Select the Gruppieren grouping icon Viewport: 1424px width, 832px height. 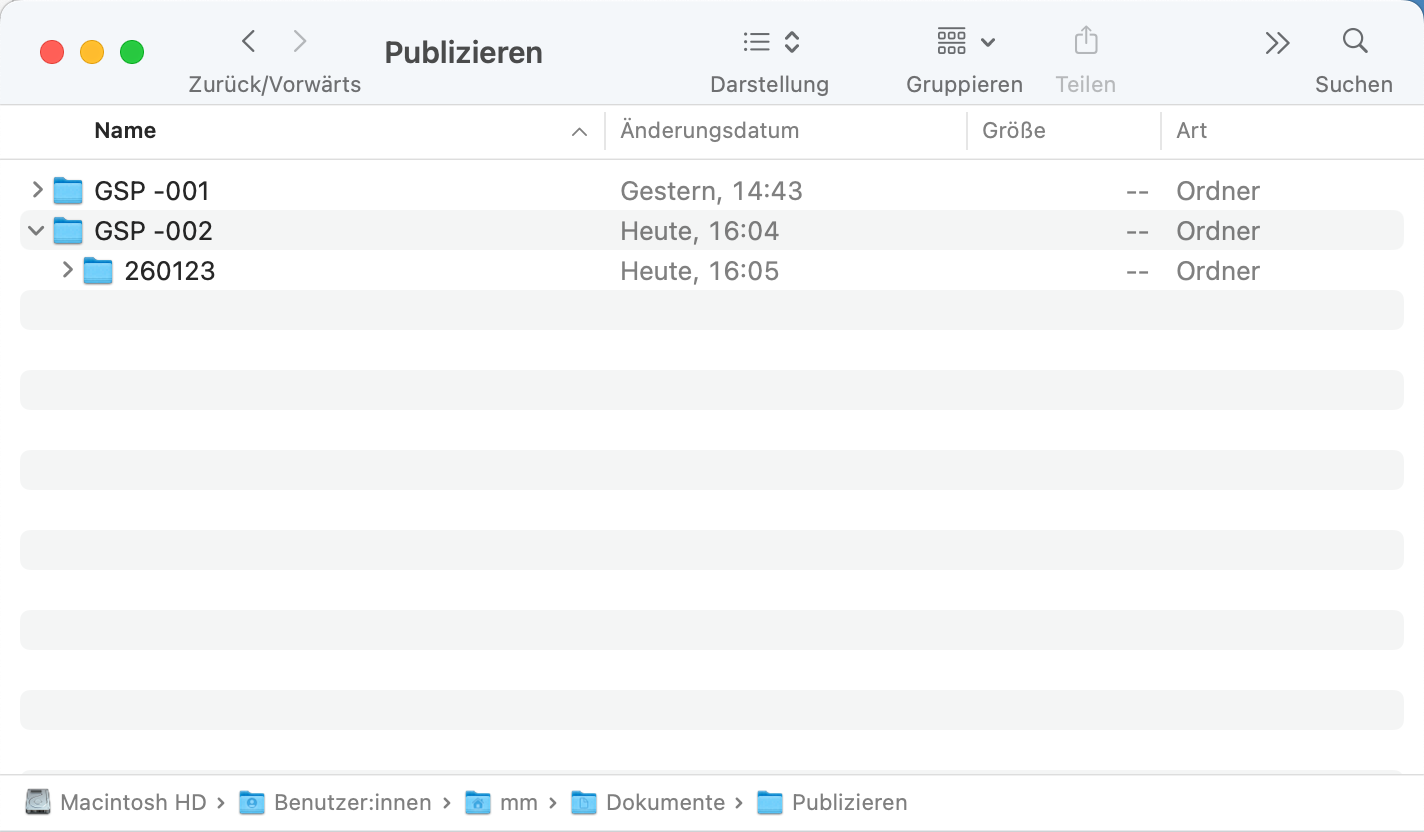pos(950,41)
